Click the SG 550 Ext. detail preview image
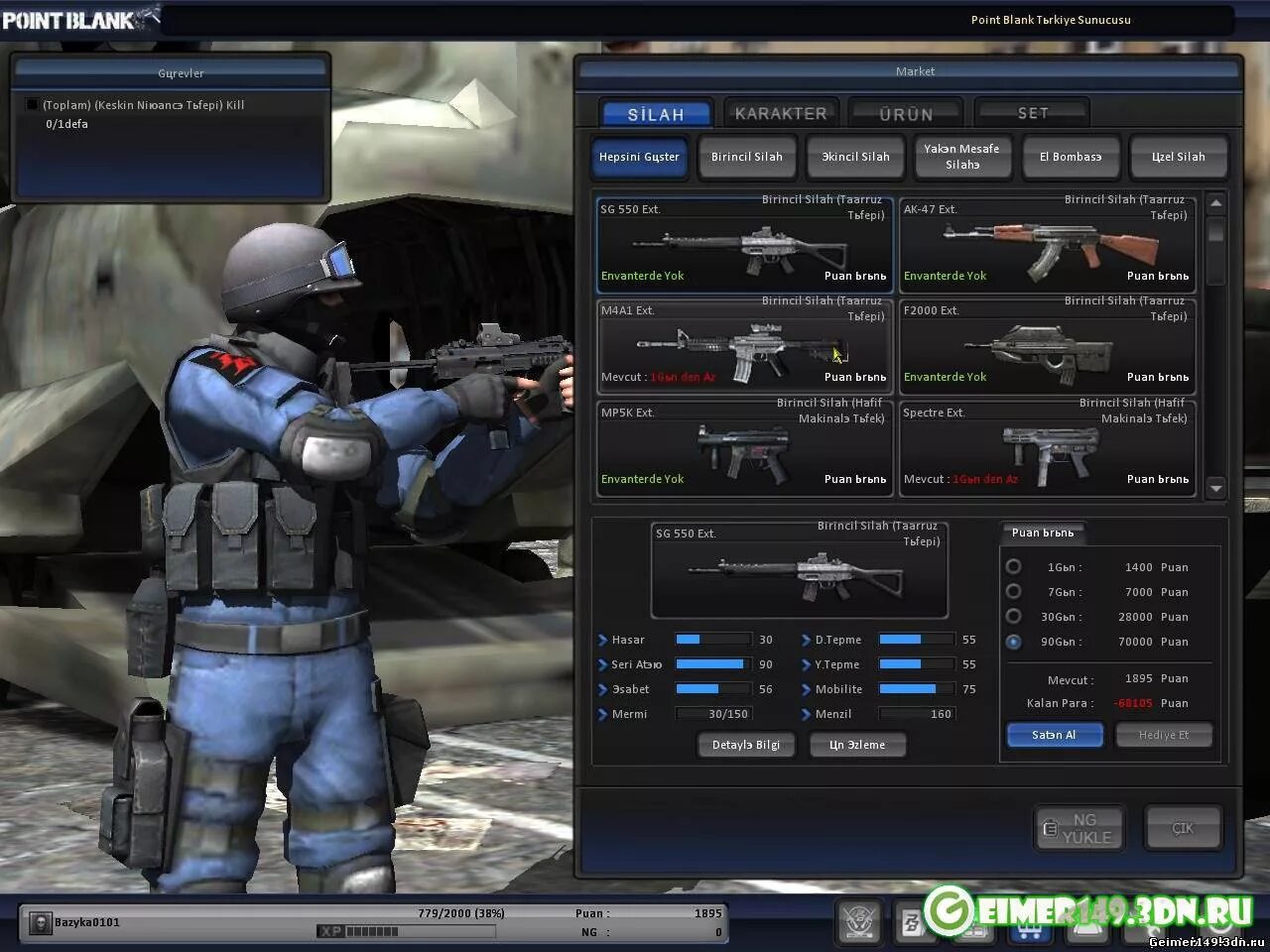The image size is (1270, 952). pos(800,571)
